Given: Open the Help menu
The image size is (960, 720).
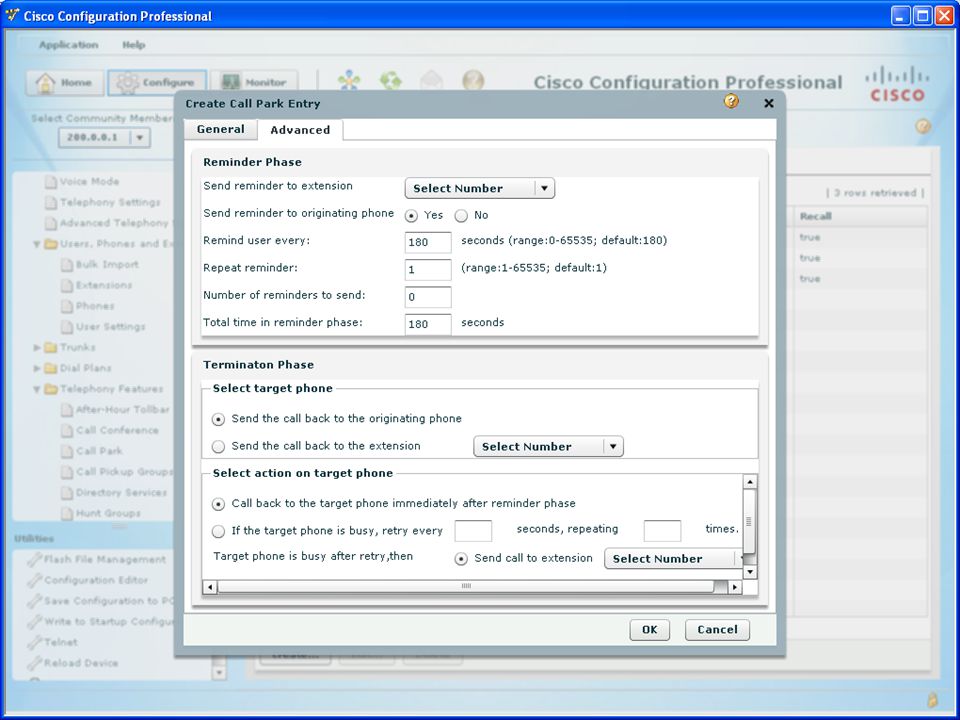Looking at the screenshot, I should tap(133, 45).
